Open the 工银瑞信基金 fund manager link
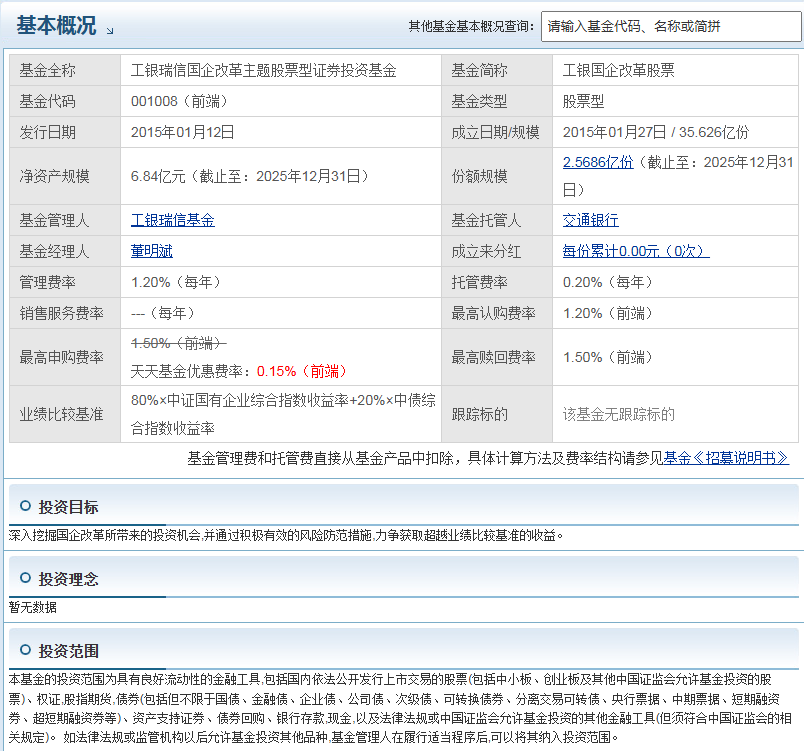This screenshot has width=804, height=751. (173, 220)
